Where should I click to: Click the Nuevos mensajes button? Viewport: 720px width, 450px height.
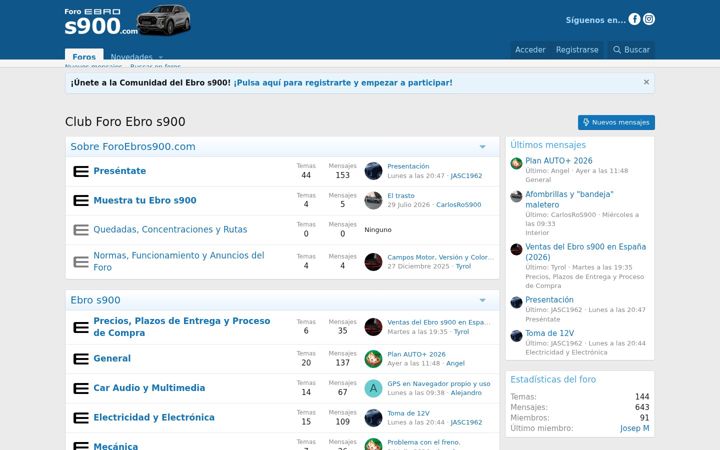click(x=616, y=122)
